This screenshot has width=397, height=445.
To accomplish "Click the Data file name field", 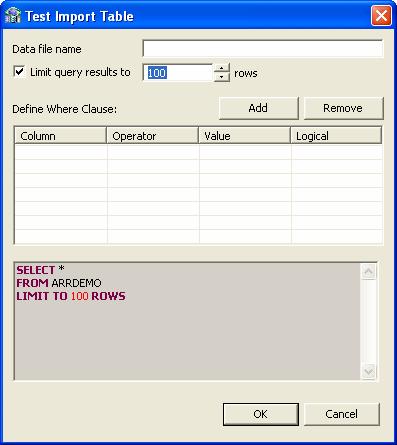I will [263, 49].
